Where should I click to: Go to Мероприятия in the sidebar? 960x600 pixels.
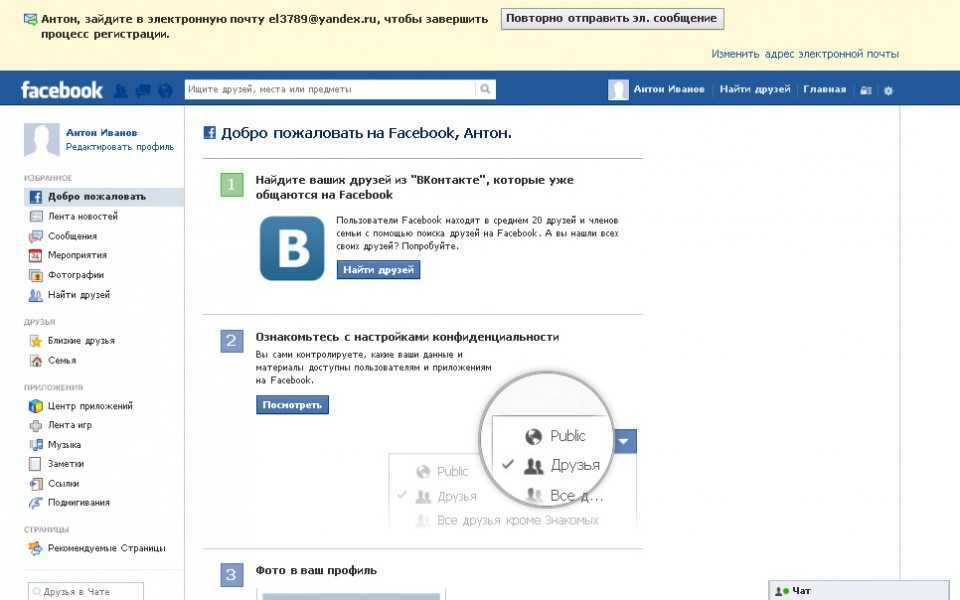click(x=77, y=255)
